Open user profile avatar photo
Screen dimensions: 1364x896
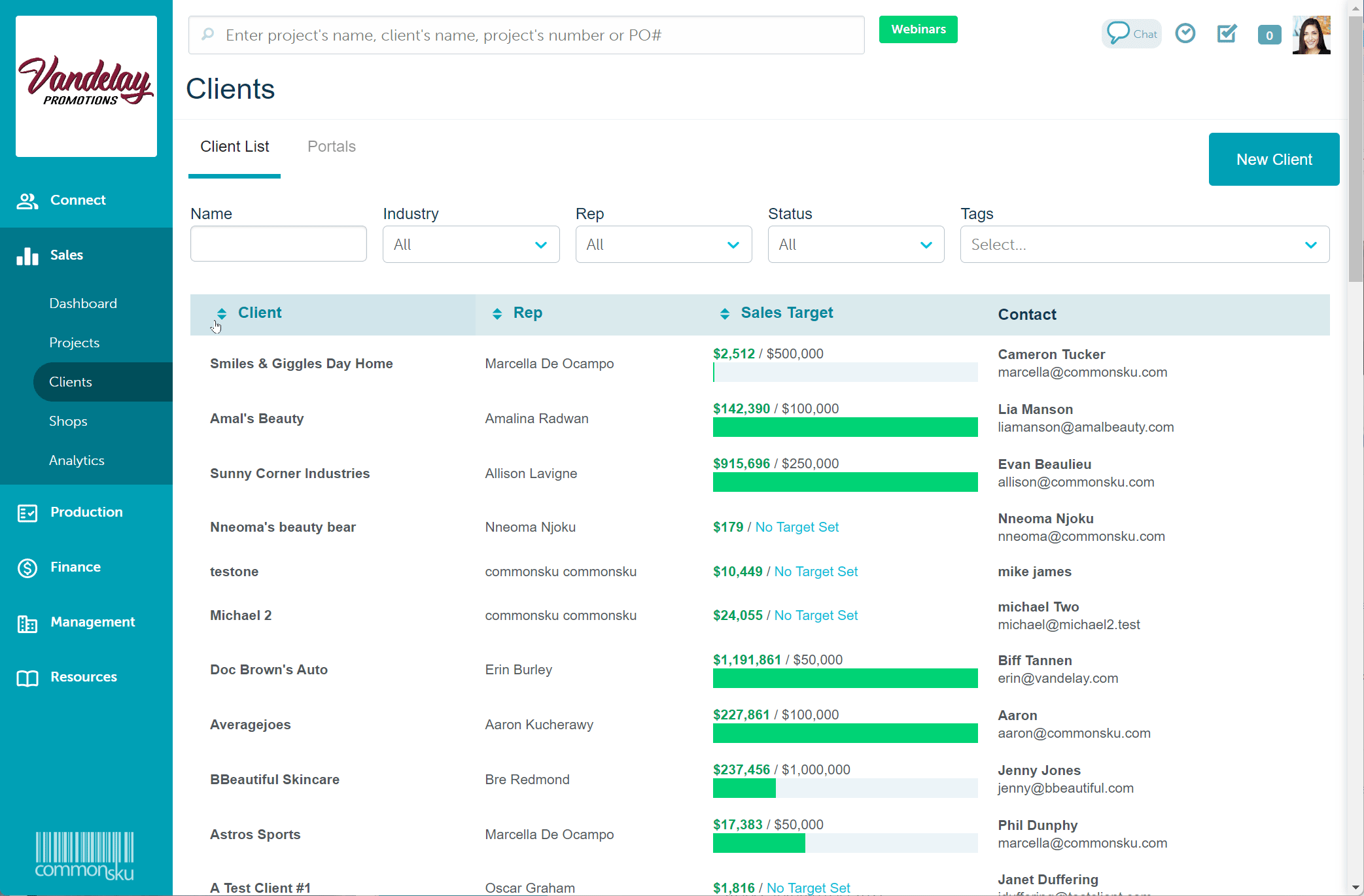click(x=1311, y=35)
